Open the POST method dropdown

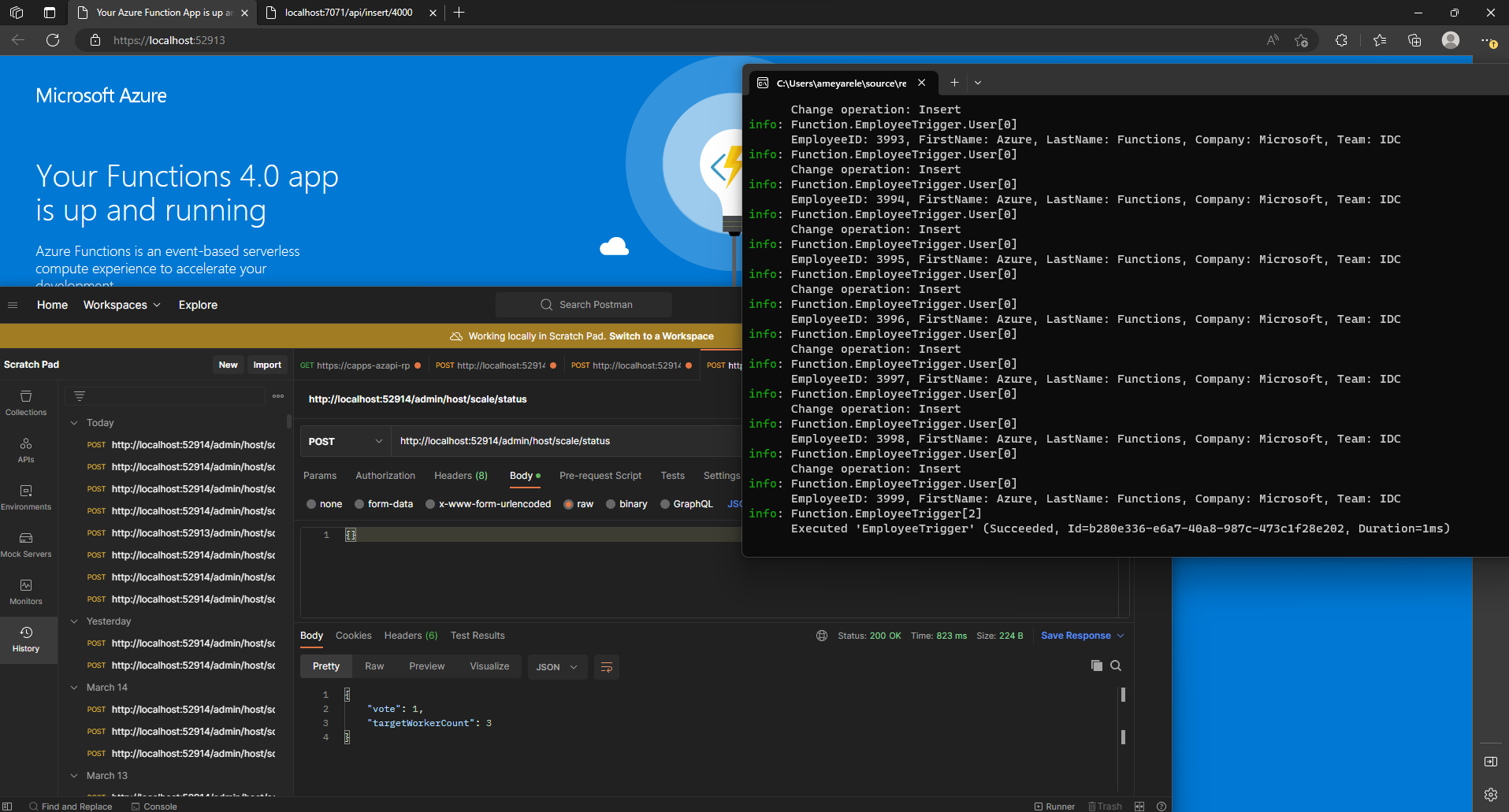(x=345, y=441)
